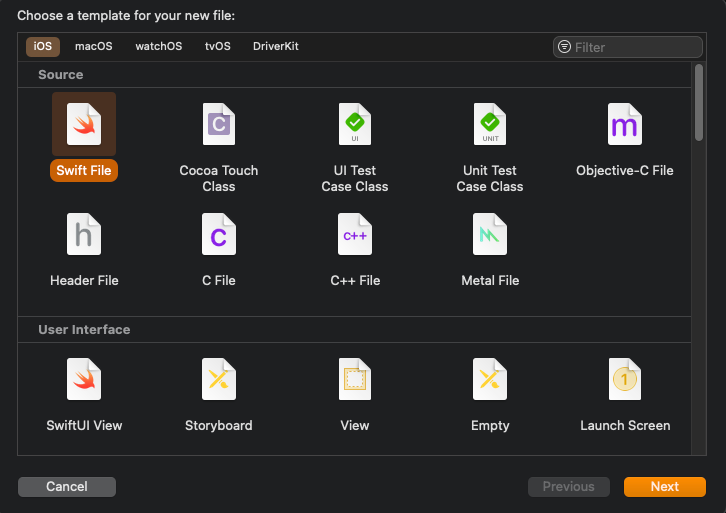Screen dimensions: 726x513
Task: Focus the Filter text field
Action: click(627, 47)
